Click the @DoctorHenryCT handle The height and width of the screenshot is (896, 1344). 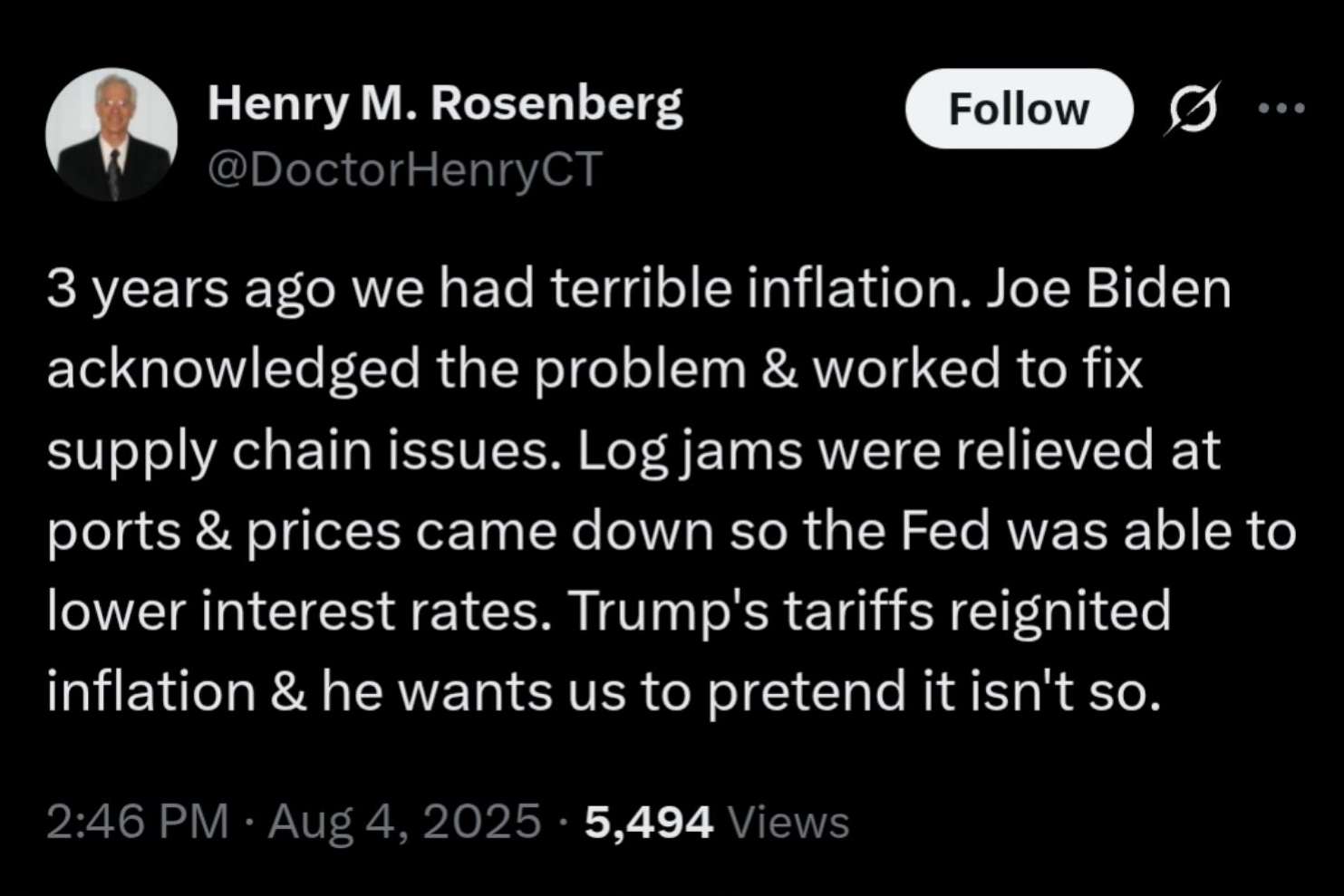coord(405,169)
